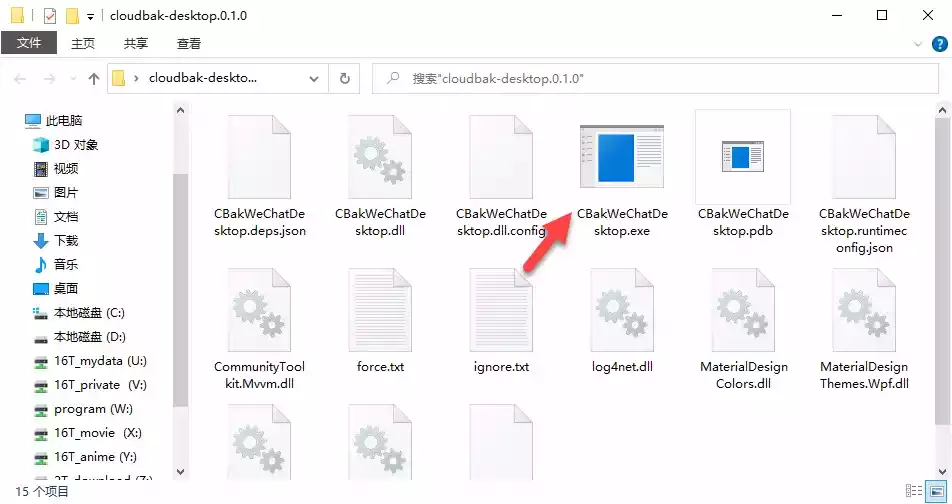Click the Up one level arrow
The image size is (952, 504).
(x=94, y=78)
